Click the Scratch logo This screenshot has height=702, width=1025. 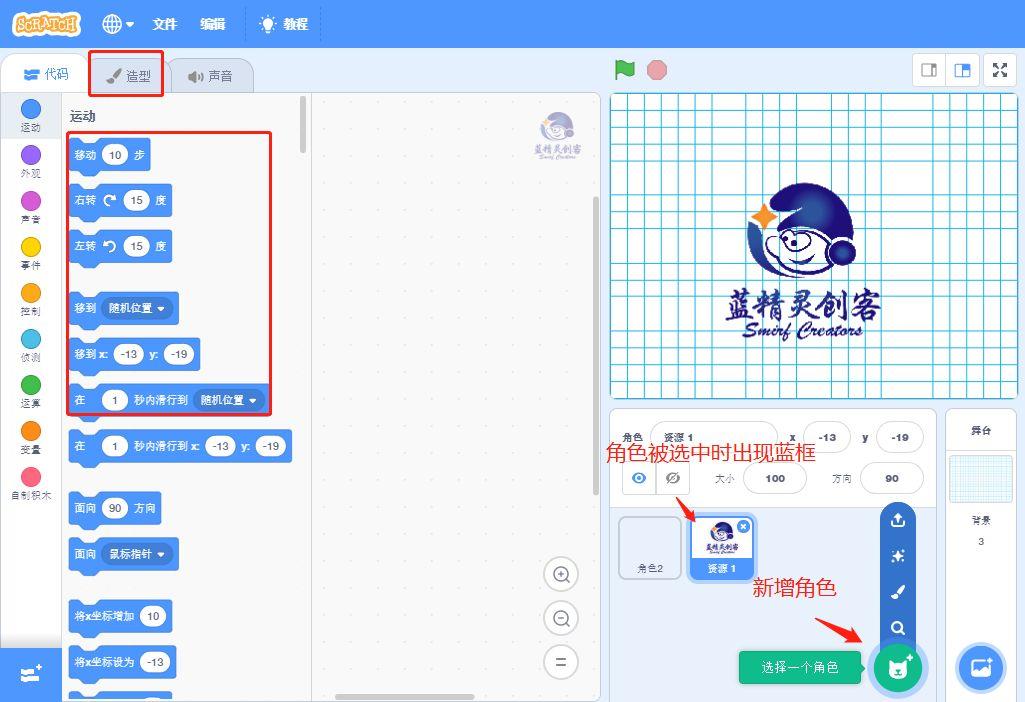click(x=46, y=24)
